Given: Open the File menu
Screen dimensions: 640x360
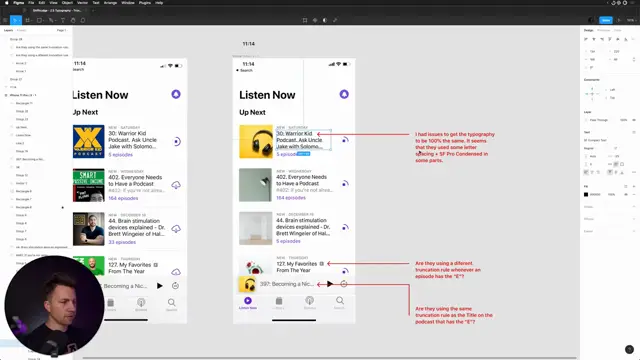Looking at the screenshot, I should (x=31, y=2).
